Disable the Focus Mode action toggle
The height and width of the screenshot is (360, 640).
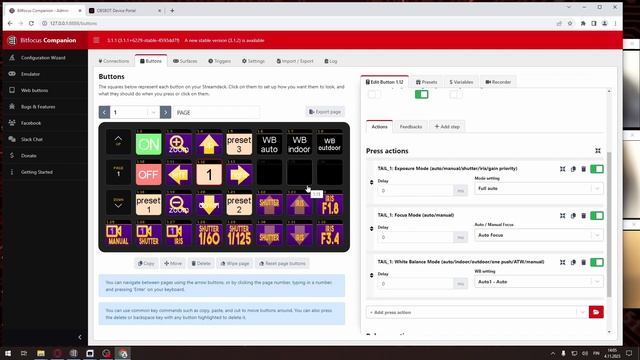(x=597, y=216)
